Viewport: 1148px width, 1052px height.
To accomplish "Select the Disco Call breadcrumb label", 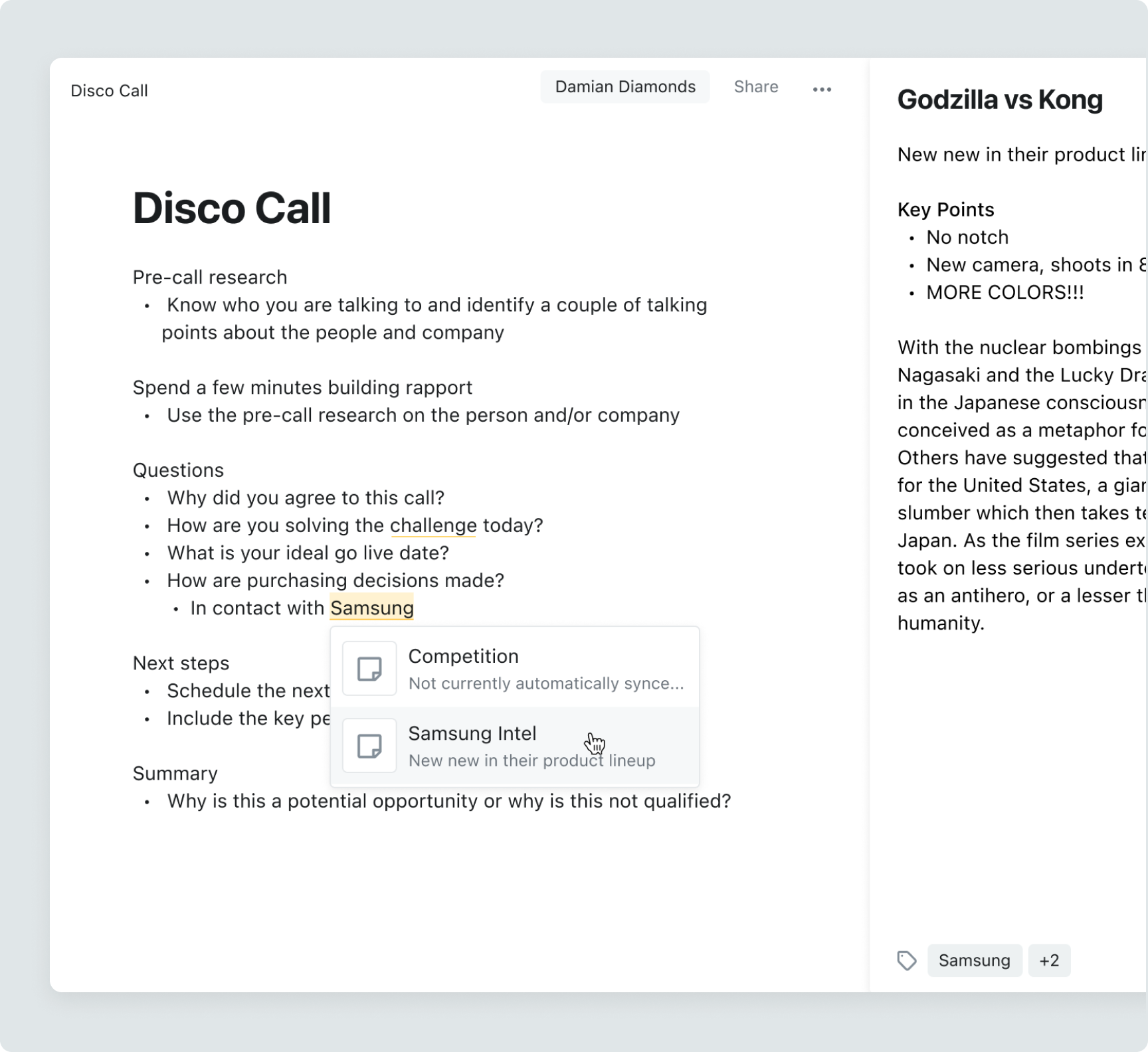I will tap(109, 91).
